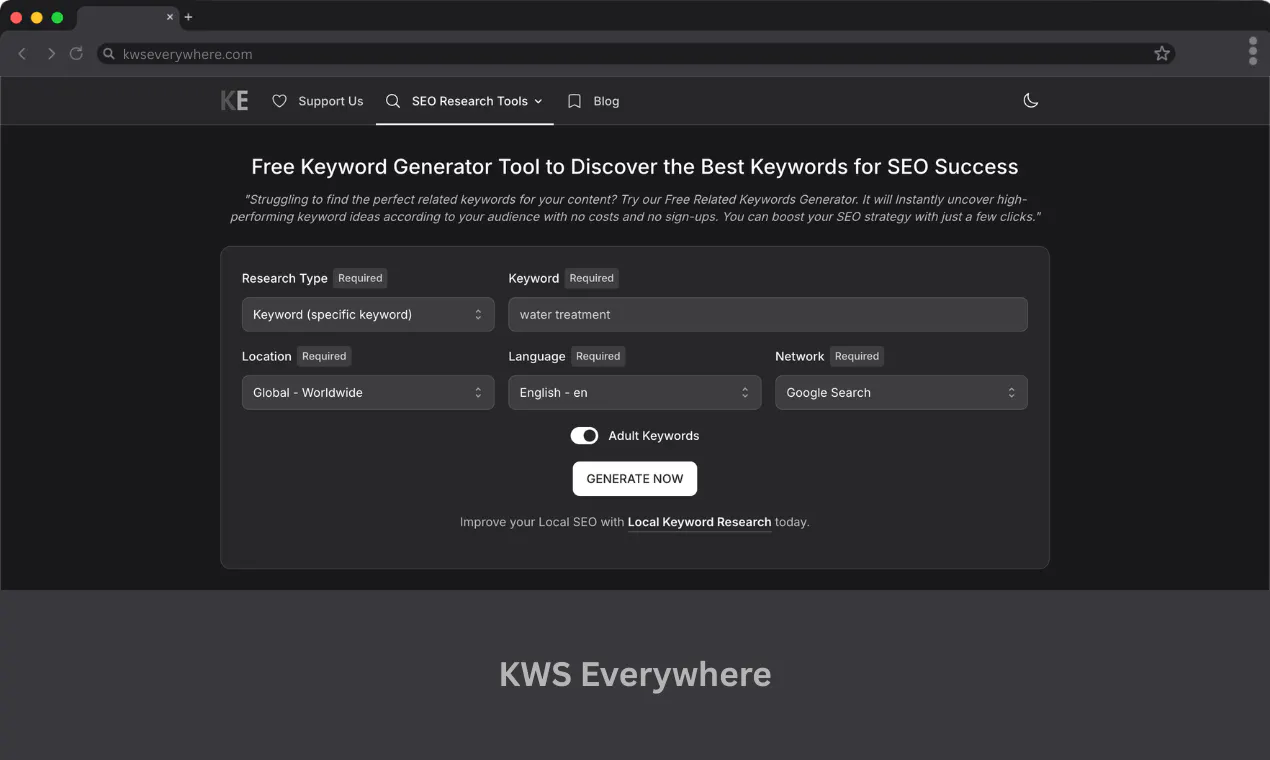The image size is (1270, 760).
Task: Click the macOS green maximize window button
Action: coord(57,18)
